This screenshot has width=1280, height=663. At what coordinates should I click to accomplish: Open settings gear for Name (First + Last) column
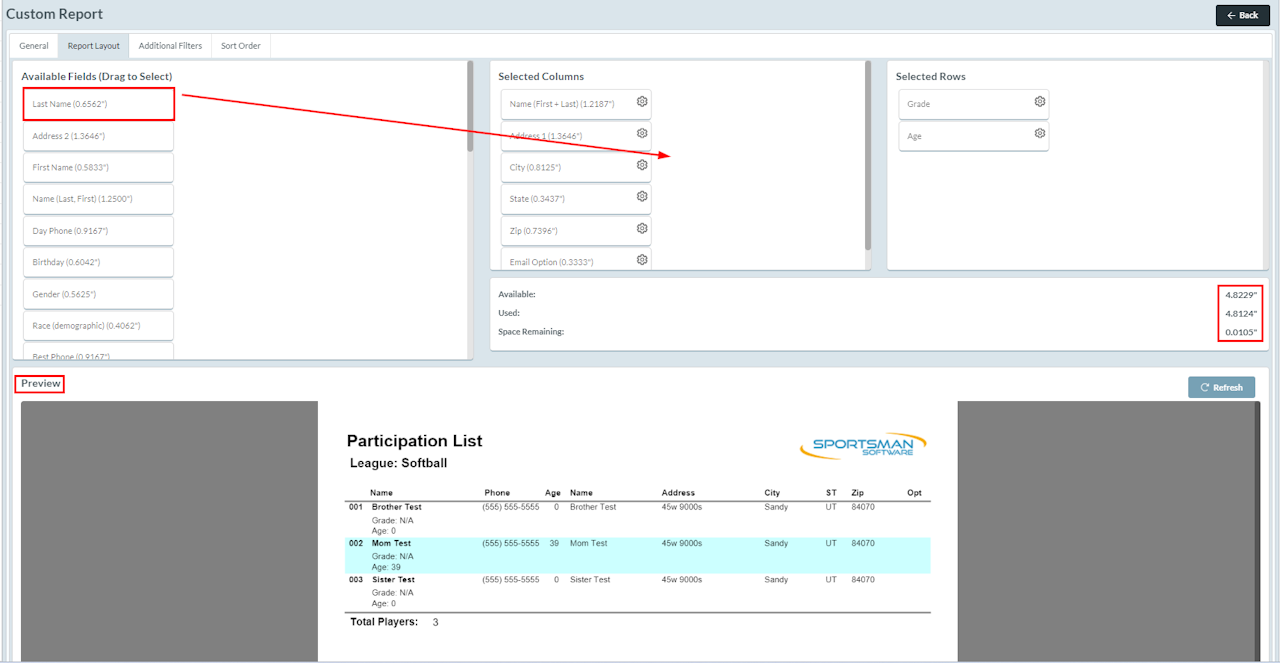(x=642, y=102)
